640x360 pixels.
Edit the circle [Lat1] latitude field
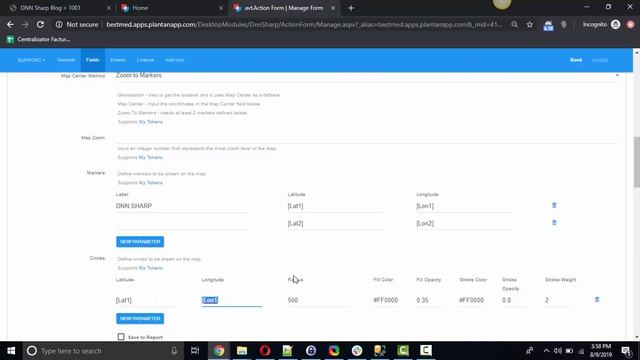(x=146, y=300)
